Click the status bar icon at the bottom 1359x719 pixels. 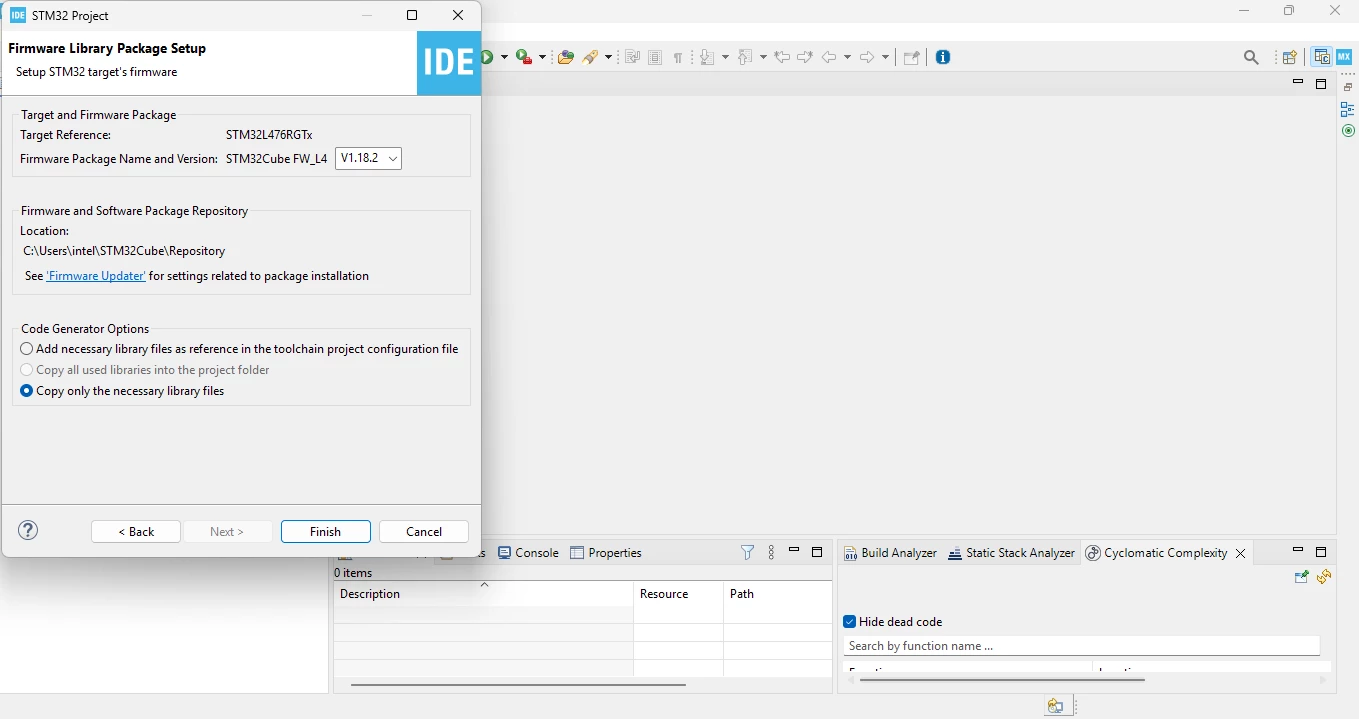(x=1055, y=706)
